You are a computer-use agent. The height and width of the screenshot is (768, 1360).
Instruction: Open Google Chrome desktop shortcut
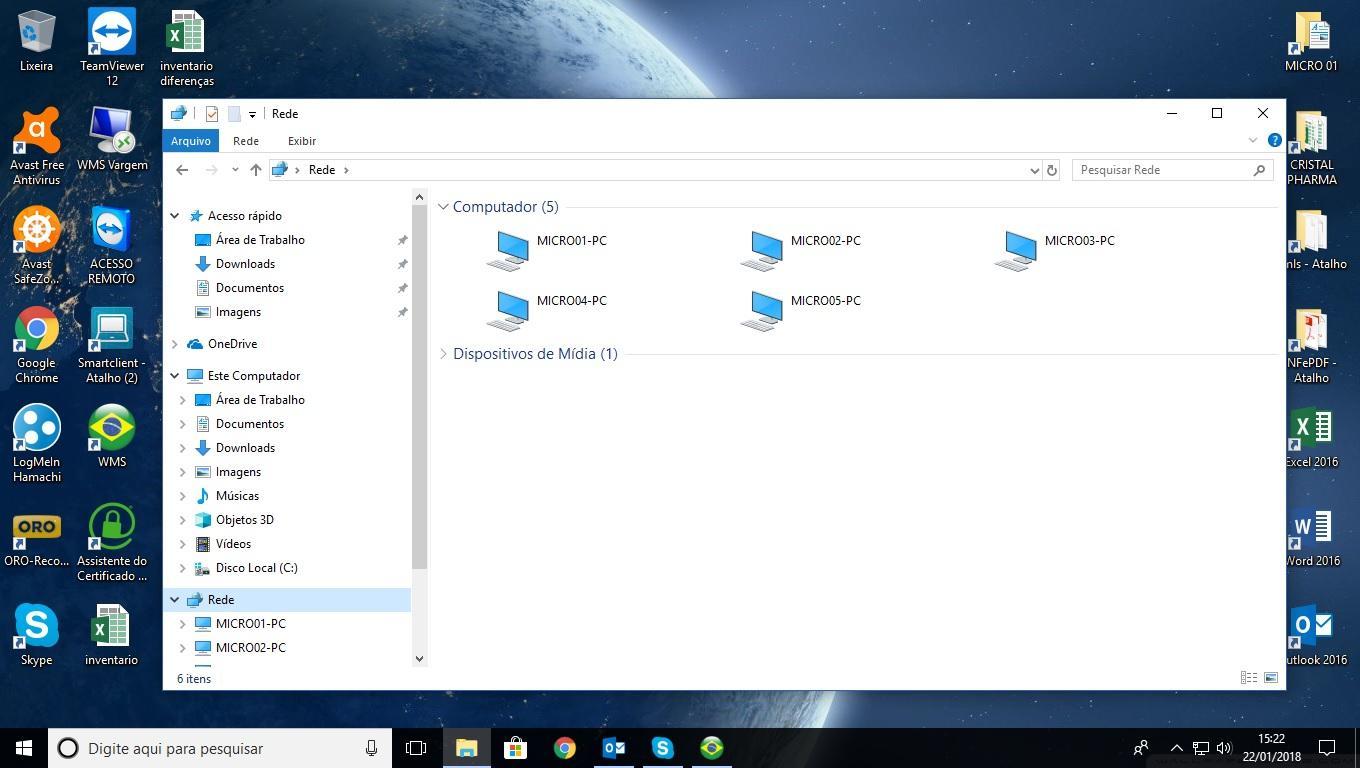tap(37, 345)
